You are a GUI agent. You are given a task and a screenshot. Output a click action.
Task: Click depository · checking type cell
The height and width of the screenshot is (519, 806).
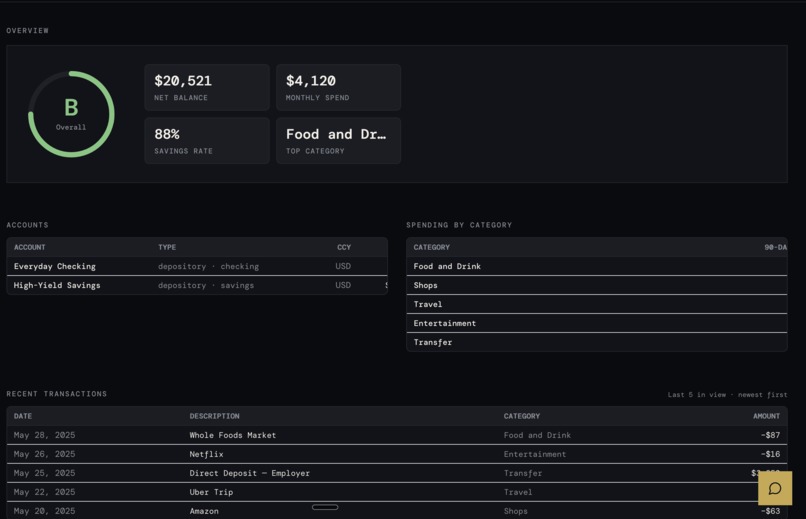click(x=208, y=266)
